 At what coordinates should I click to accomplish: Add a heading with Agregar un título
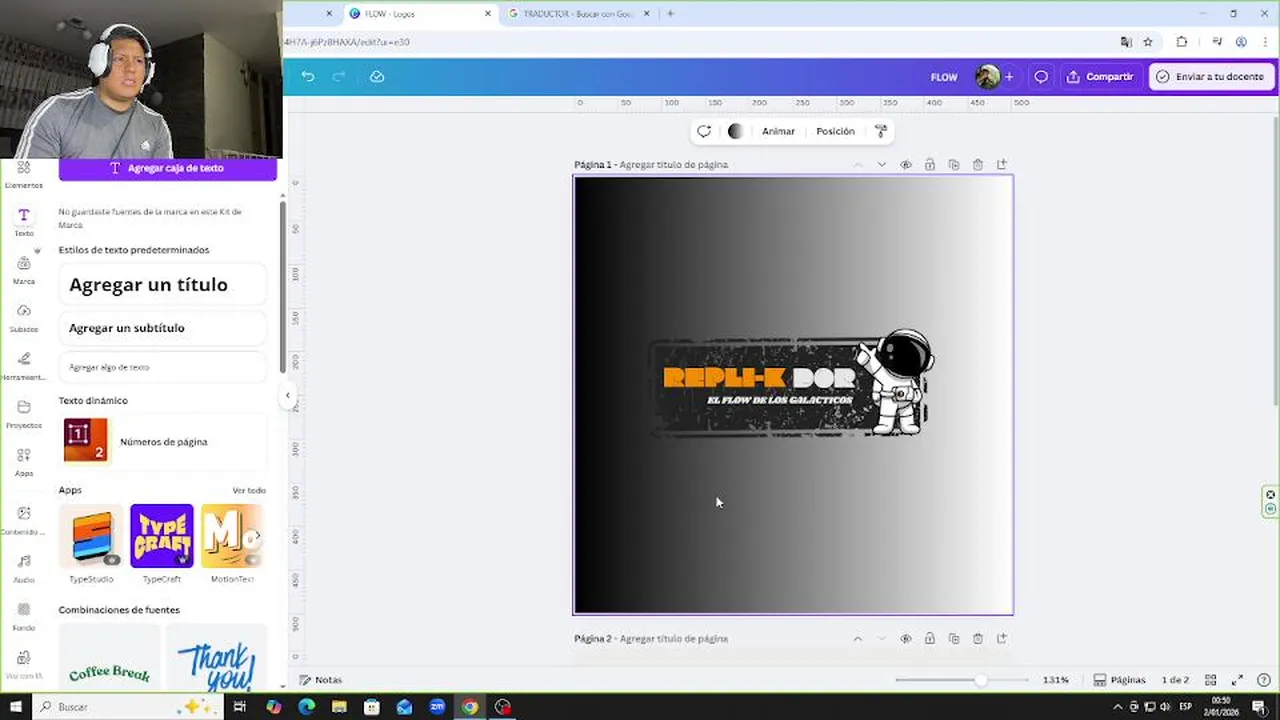(x=163, y=285)
